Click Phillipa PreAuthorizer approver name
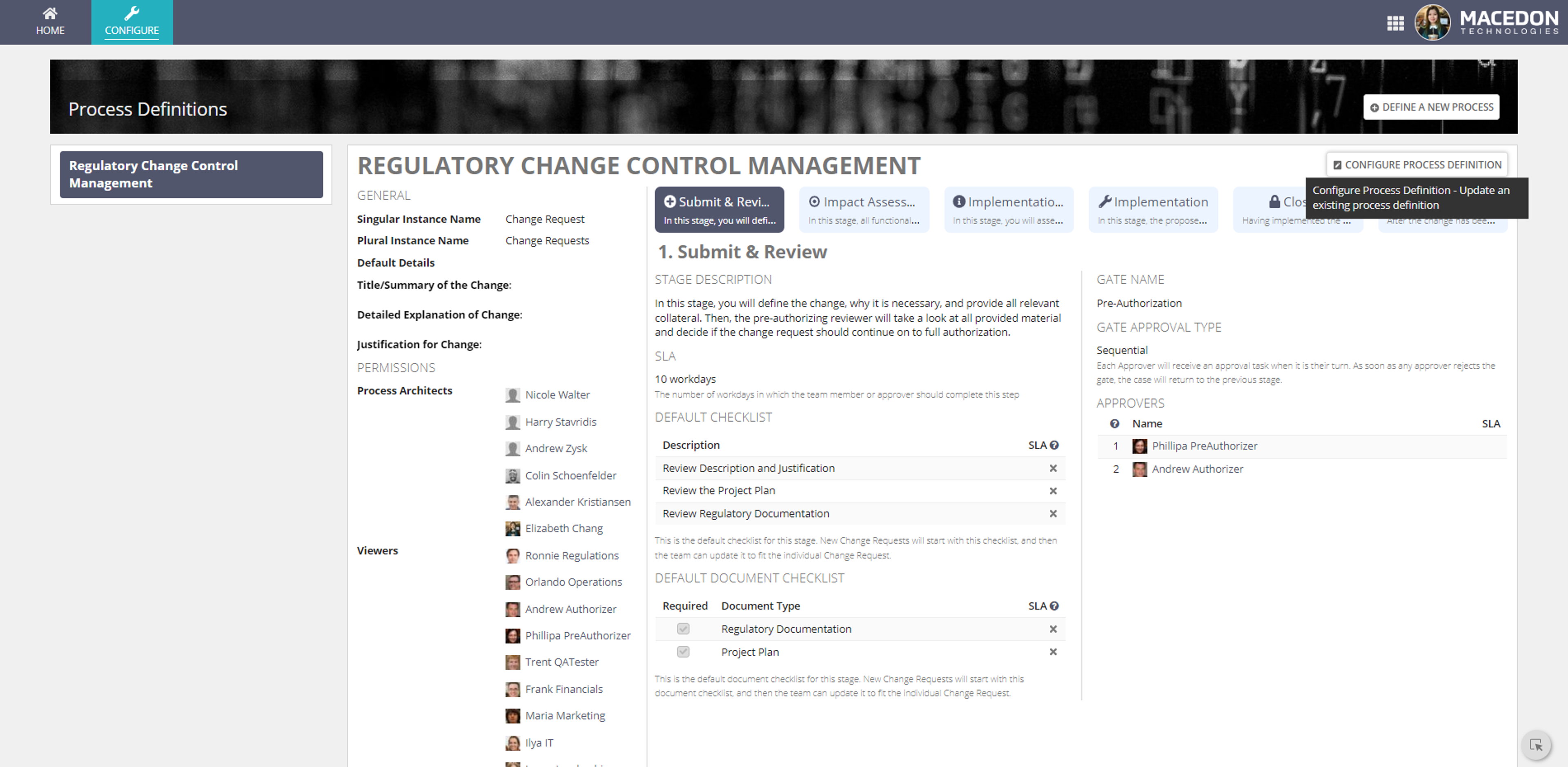Image resolution: width=1568 pixels, height=767 pixels. (1205, 446)
